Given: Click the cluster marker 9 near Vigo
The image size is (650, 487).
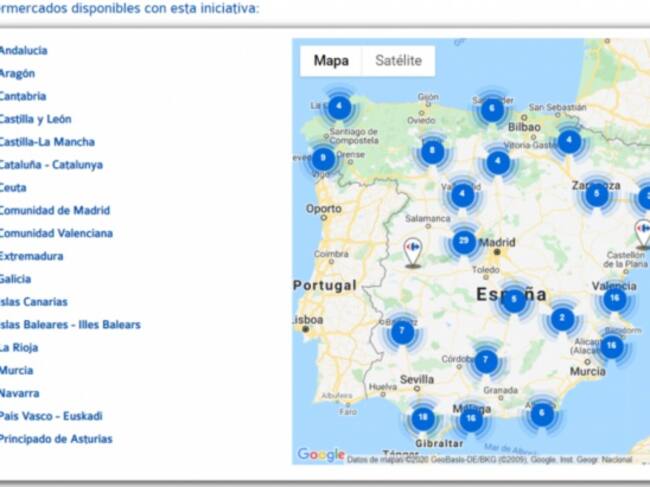Looking at the screenshot, I should coord(323,158).
